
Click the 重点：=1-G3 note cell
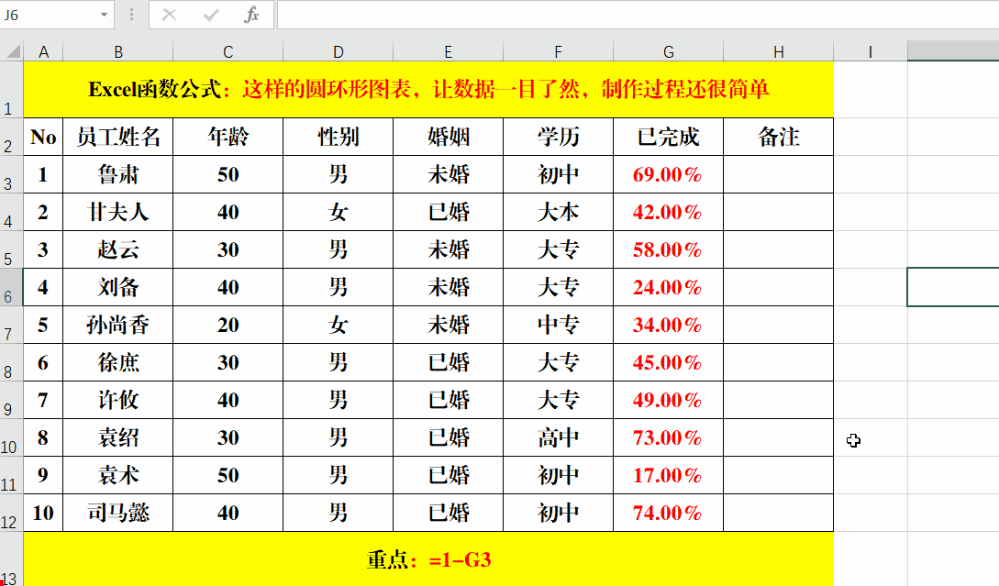[429, 559]
